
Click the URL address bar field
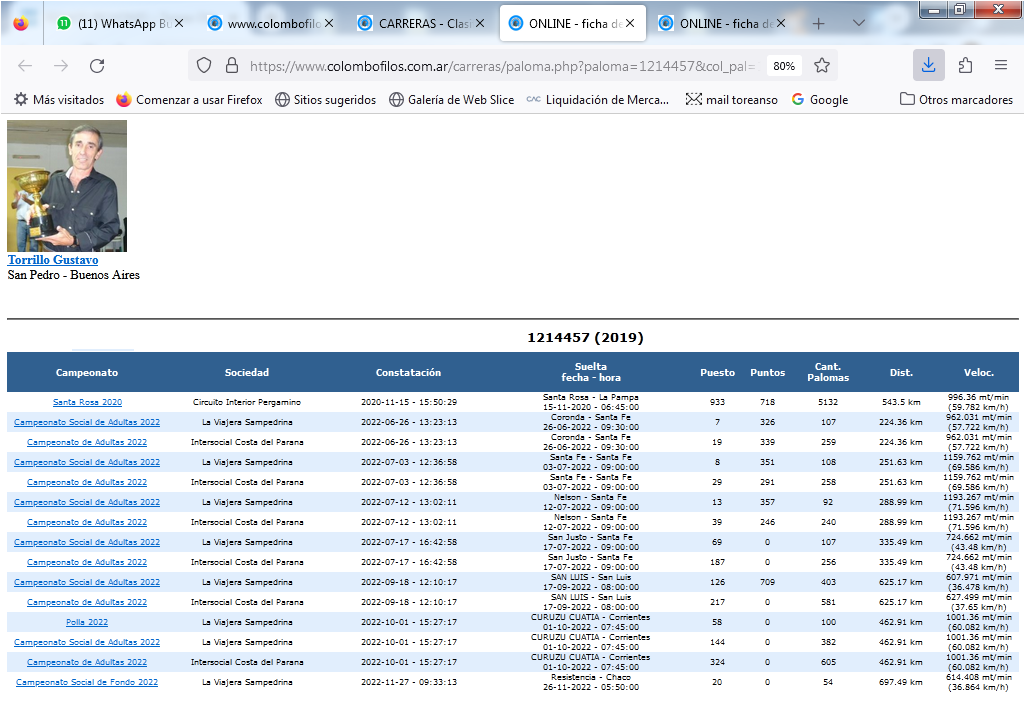(x=500, y=65)
